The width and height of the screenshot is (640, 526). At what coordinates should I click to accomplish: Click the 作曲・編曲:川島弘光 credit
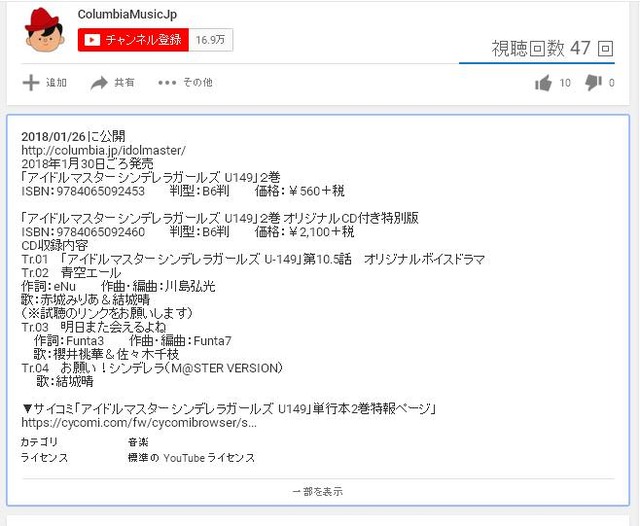[158, 286]
